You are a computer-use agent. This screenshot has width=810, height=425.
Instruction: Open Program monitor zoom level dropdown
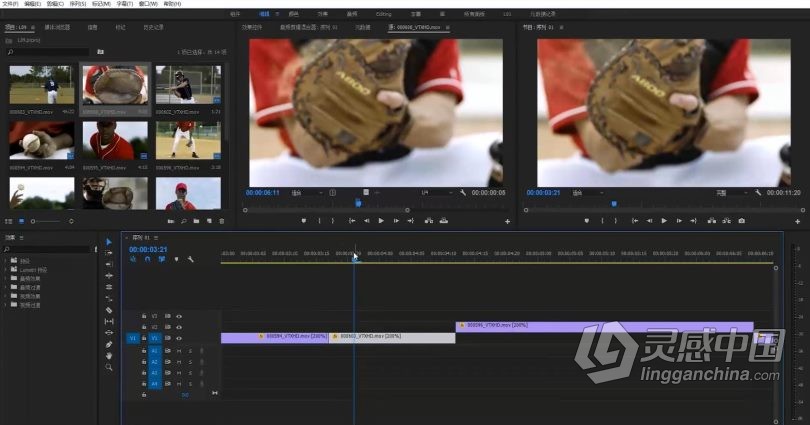[x=588, y=193]
